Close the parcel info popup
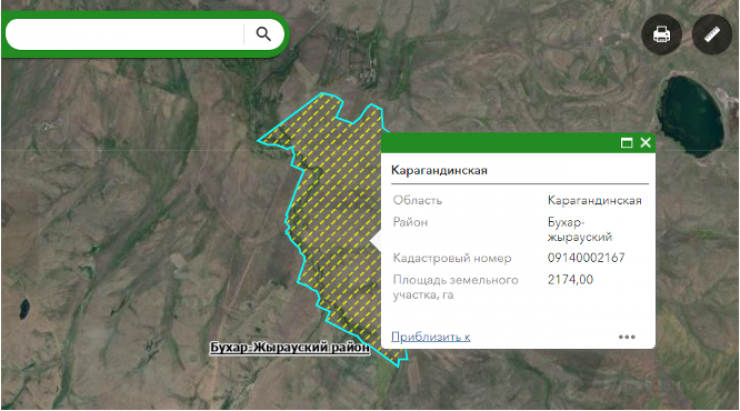Screen dimensions: 740x411 pos(645,143)
